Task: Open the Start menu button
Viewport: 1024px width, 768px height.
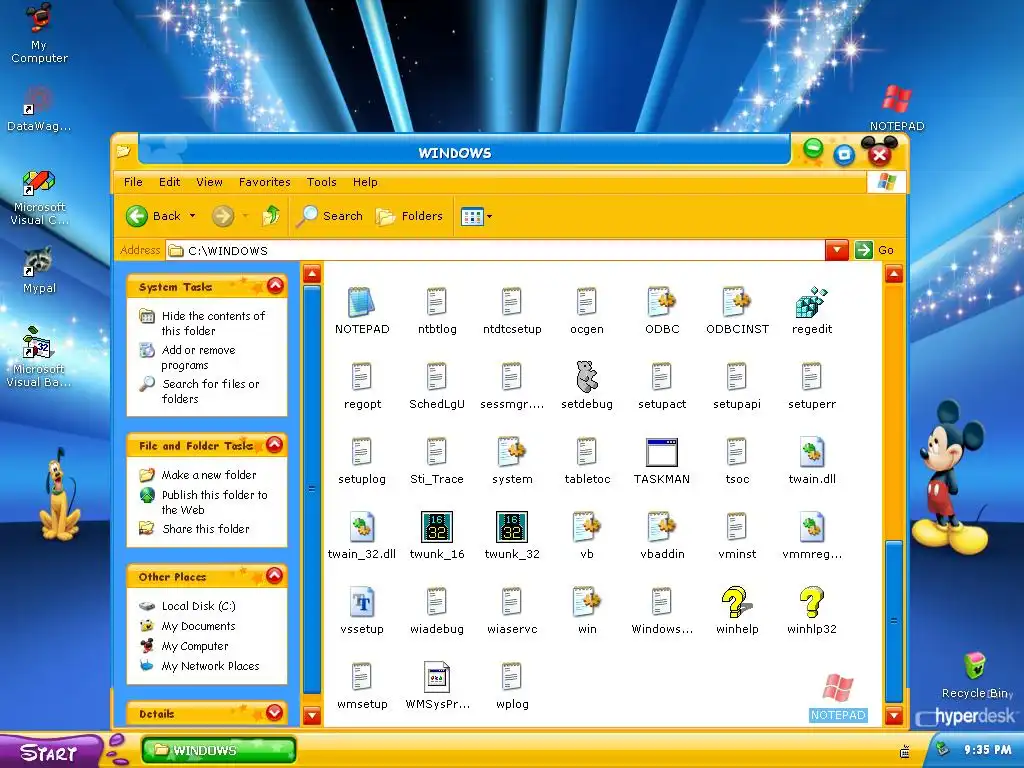Action: pyautogui.click(x=50, y=752)
